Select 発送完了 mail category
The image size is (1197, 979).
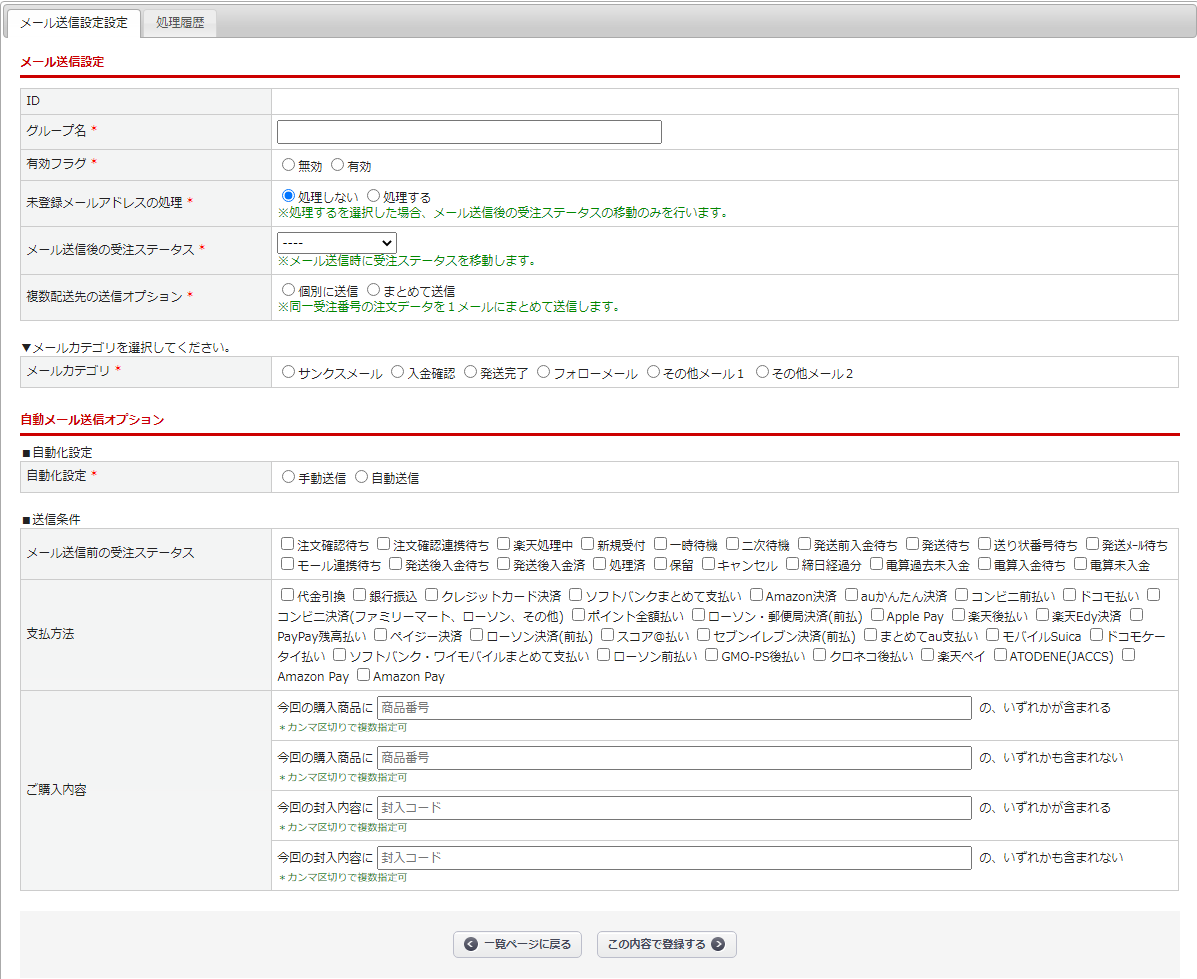471,373
